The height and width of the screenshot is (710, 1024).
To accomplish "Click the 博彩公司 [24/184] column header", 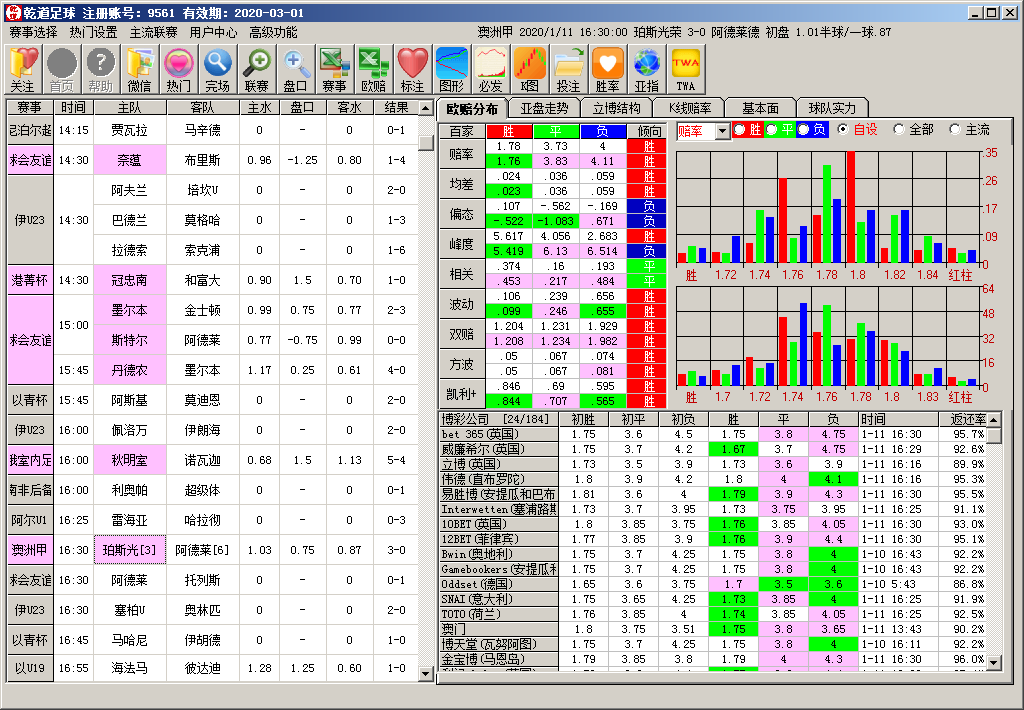I will pyautogui.click(x=499, y=419).
